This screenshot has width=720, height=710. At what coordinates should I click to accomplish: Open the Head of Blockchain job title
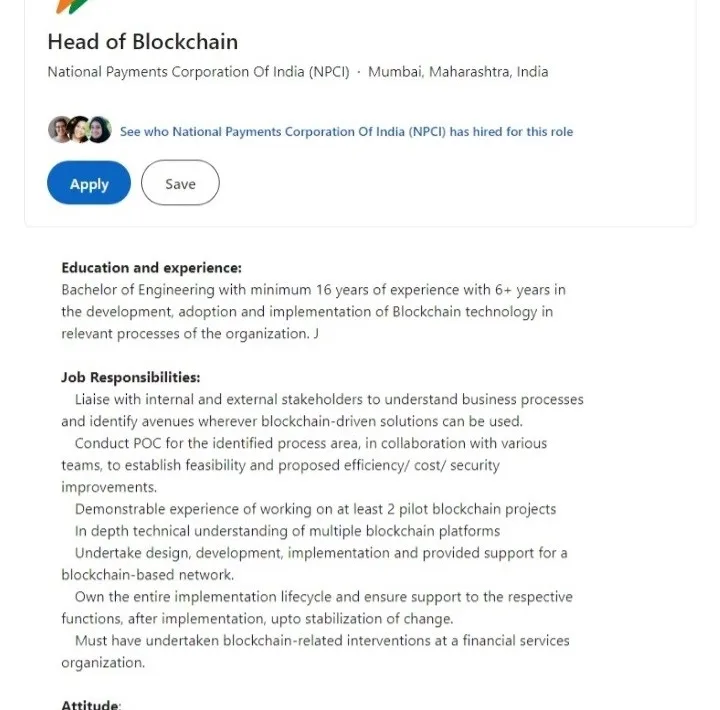tap(143, 42)
